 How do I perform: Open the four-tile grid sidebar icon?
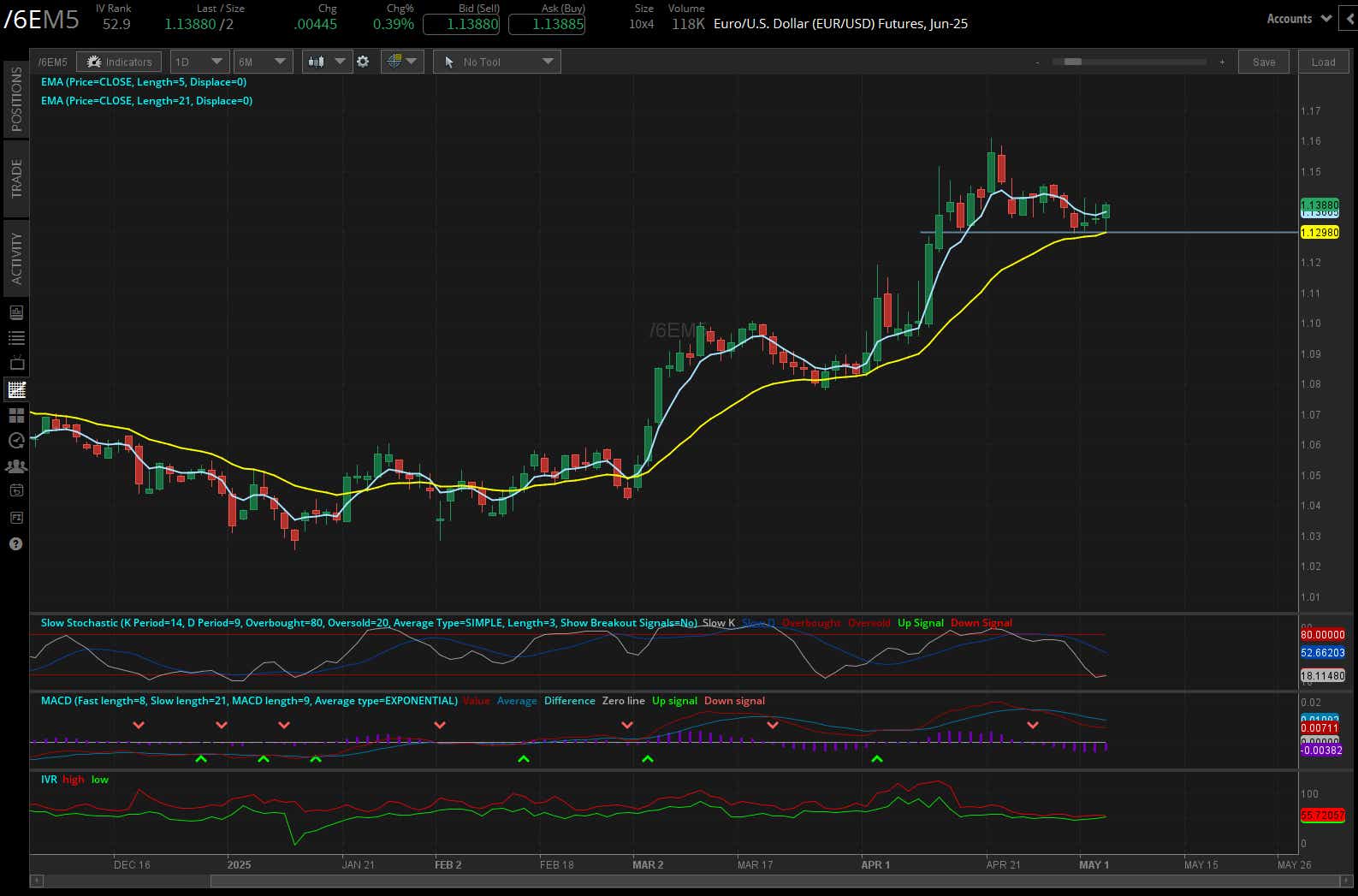coord(16,416)
